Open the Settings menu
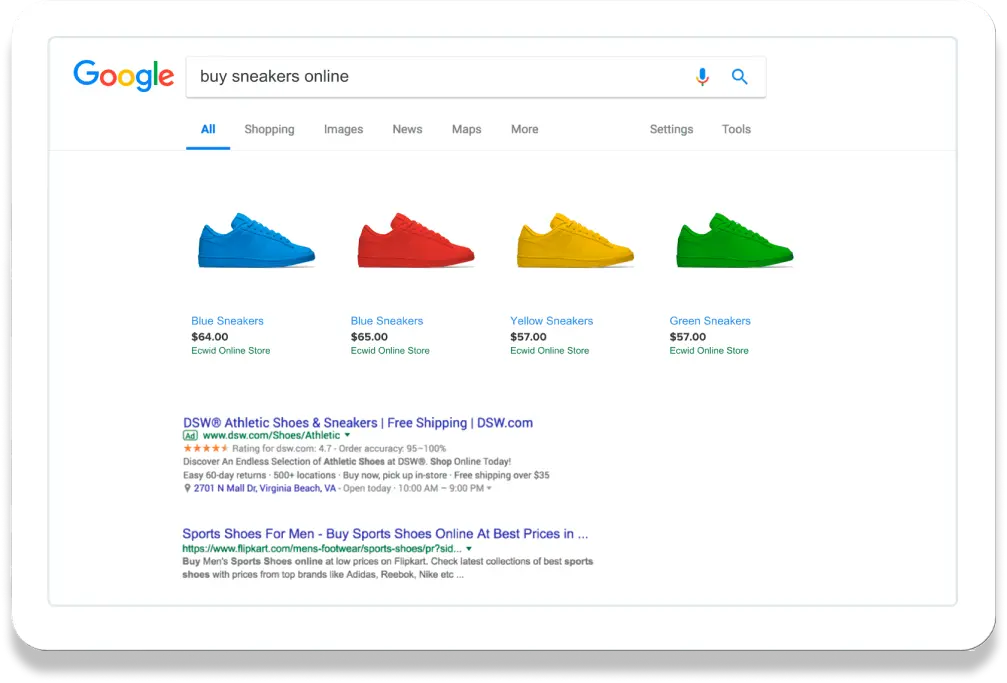1007x683 pixels. tap(671, 129)
